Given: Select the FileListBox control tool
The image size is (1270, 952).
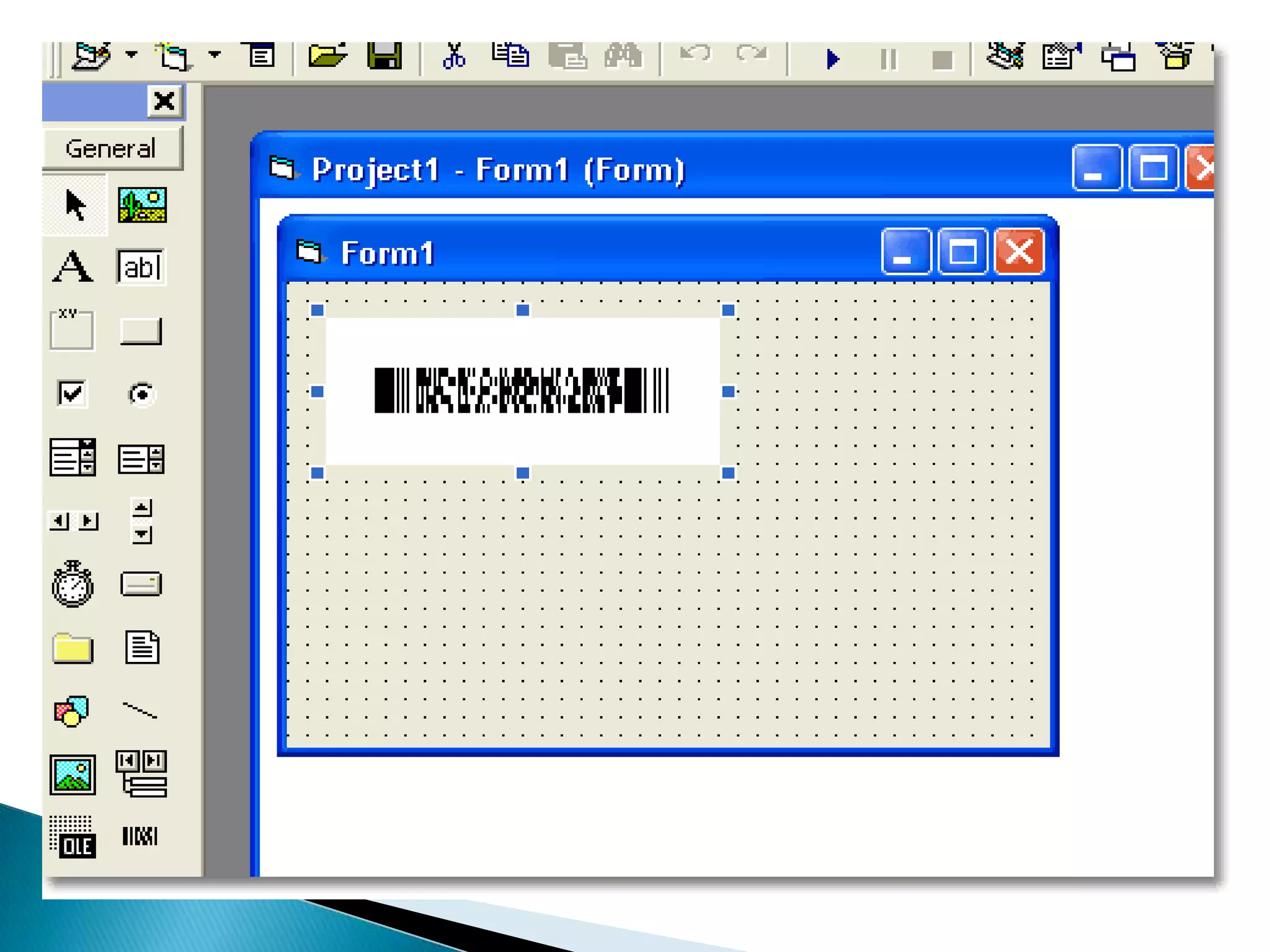Looking at the screenshot, I should 142,648.
